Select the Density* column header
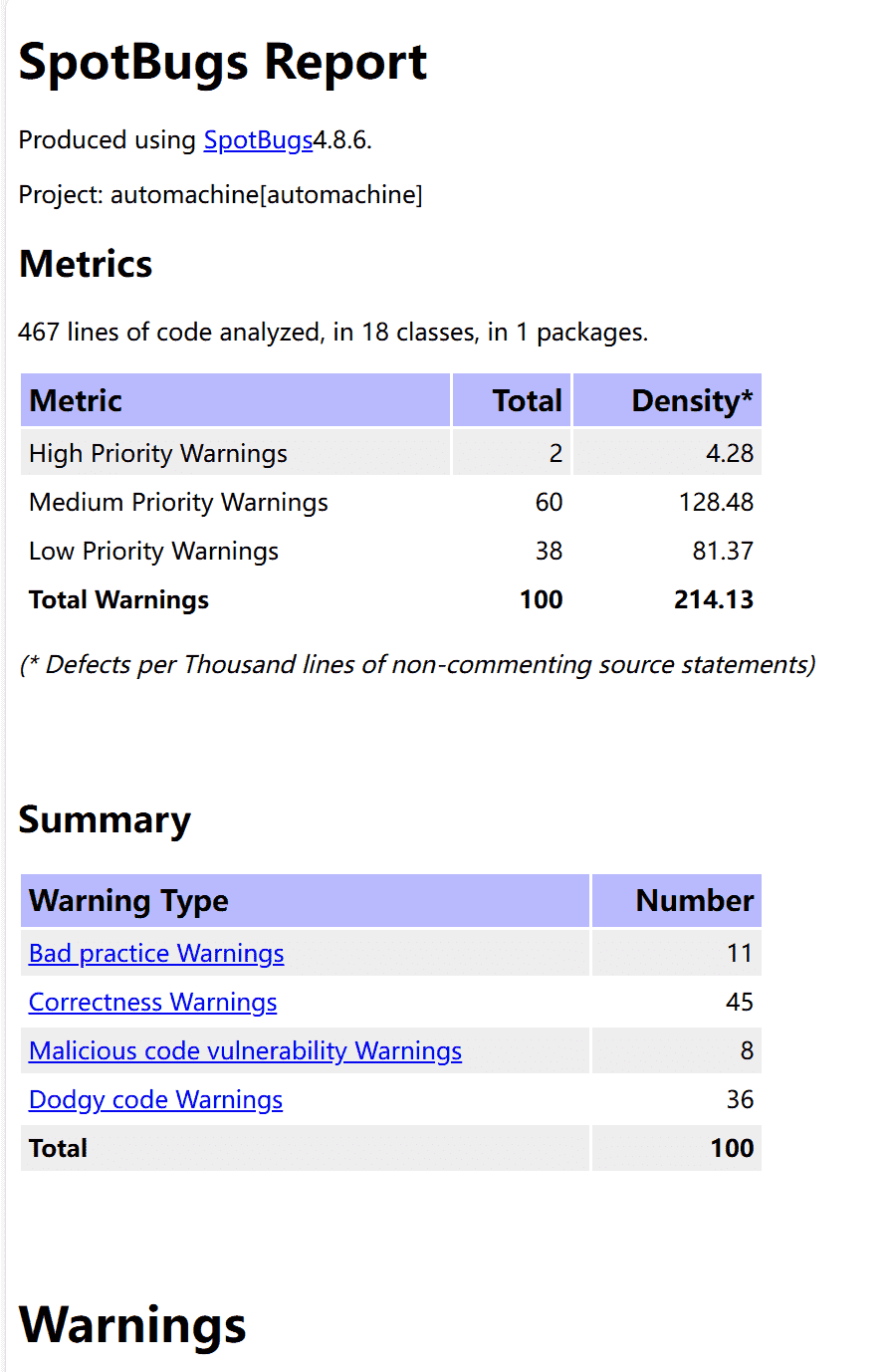 pos(692,401)
